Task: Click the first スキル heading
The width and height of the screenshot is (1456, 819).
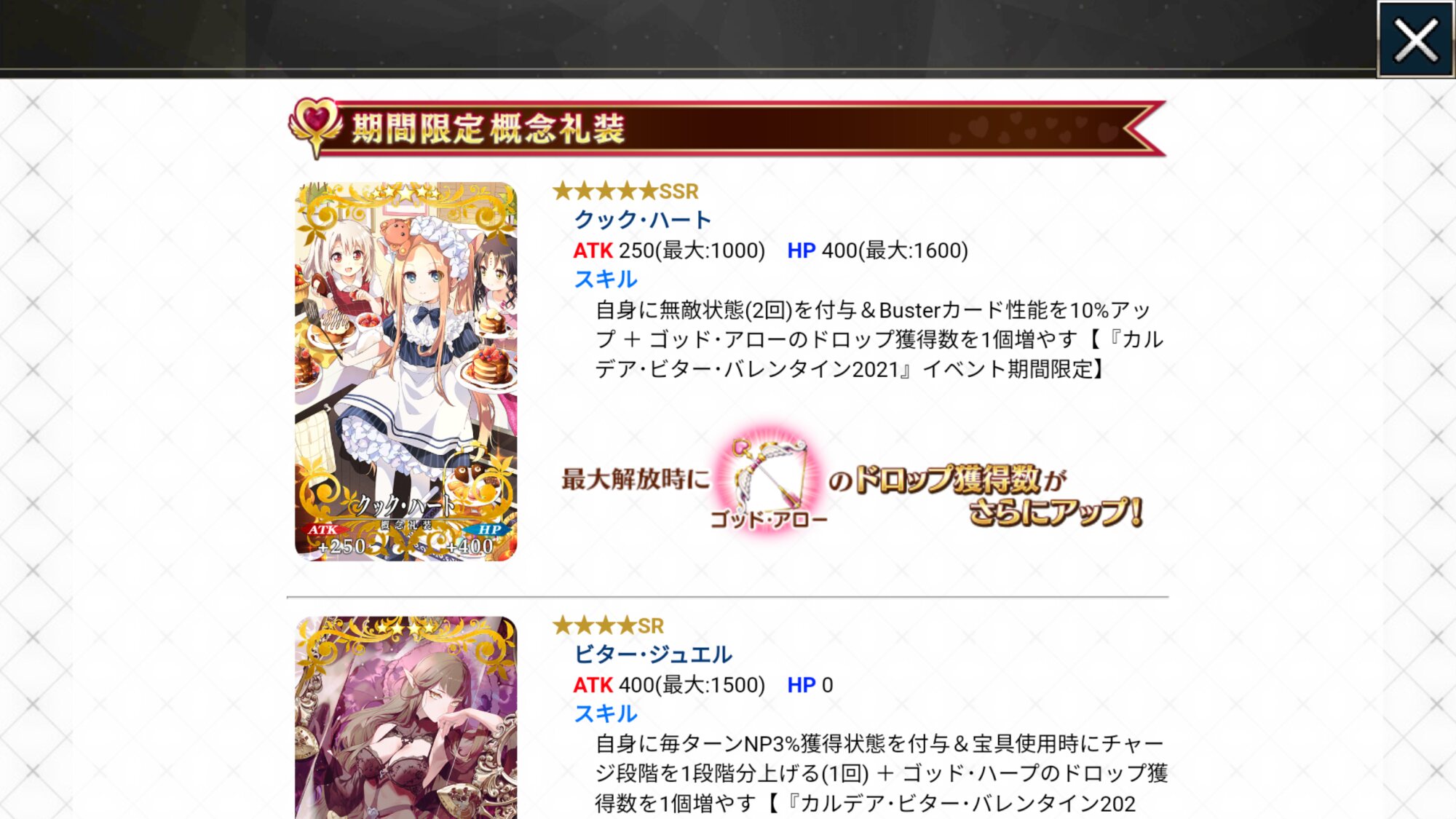Action: coord(606,280)
